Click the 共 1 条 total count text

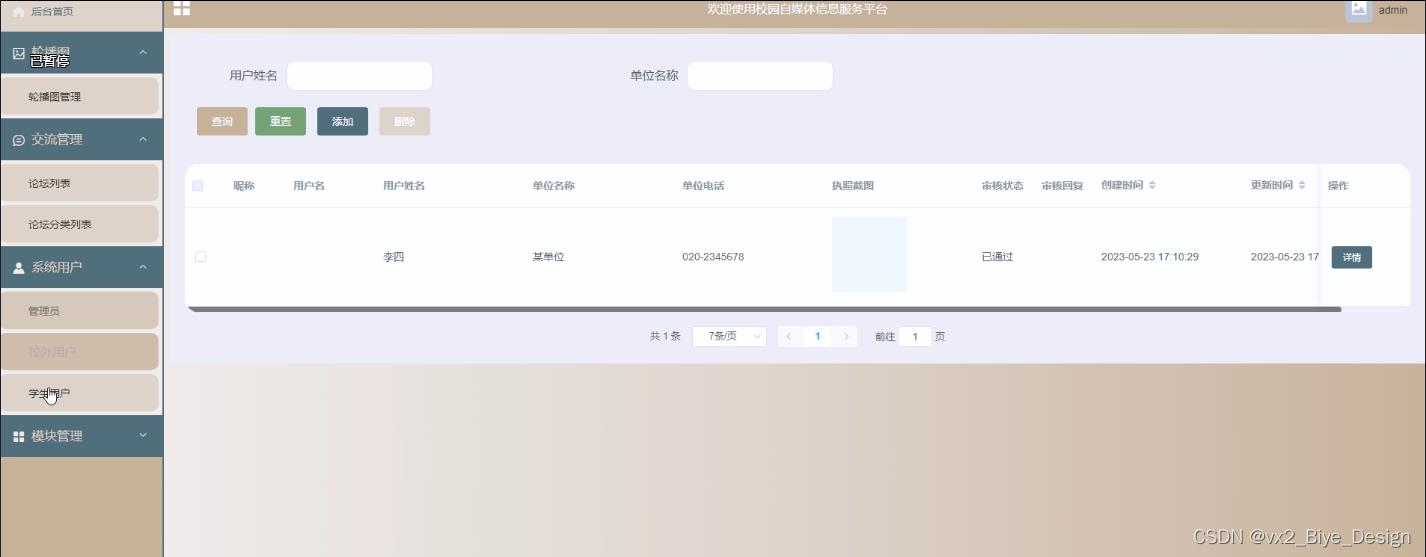pyautogui.click(x=665, y=337)
